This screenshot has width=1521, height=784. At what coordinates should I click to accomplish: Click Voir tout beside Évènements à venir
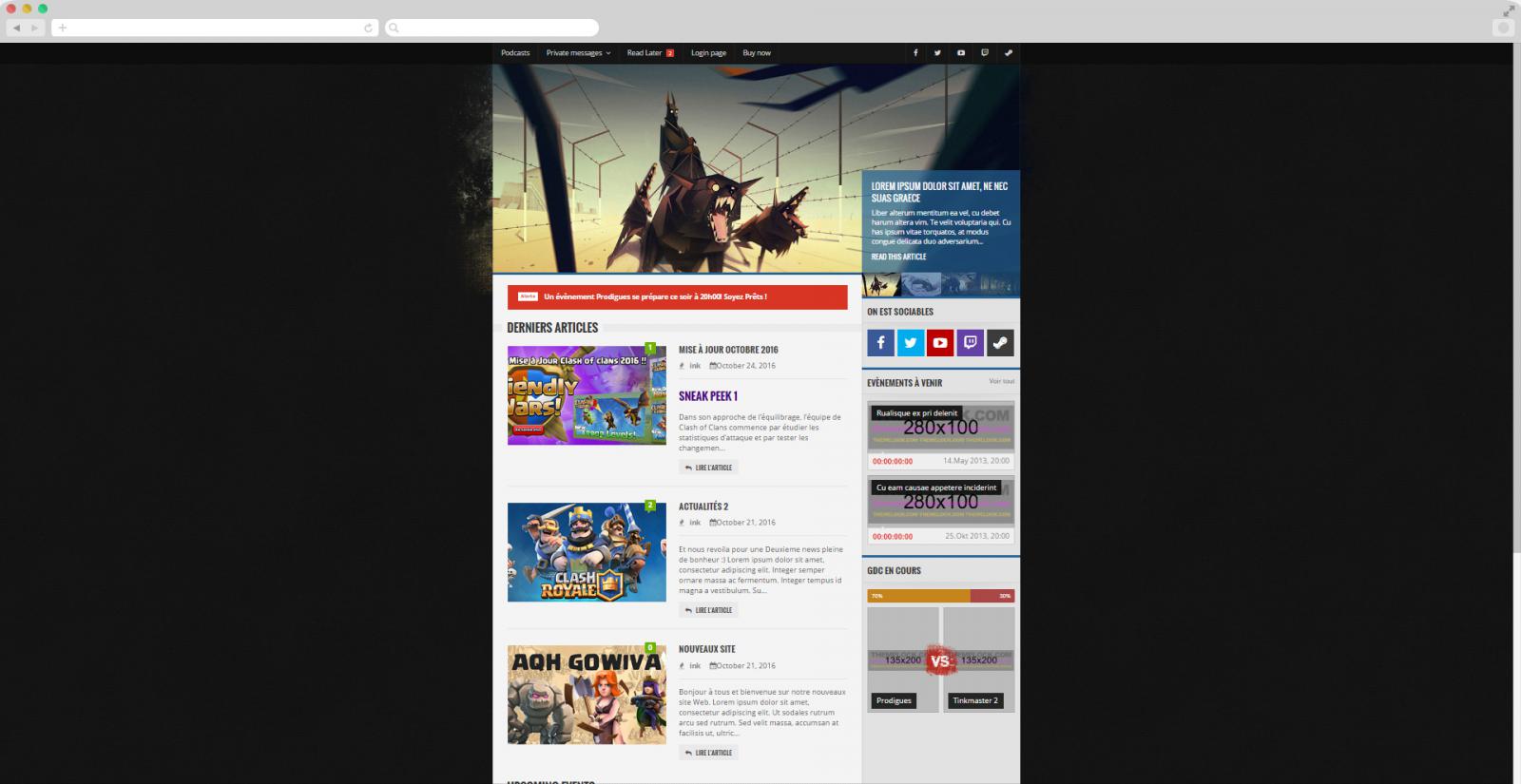pyautogui.click(x=1001, y=381)
